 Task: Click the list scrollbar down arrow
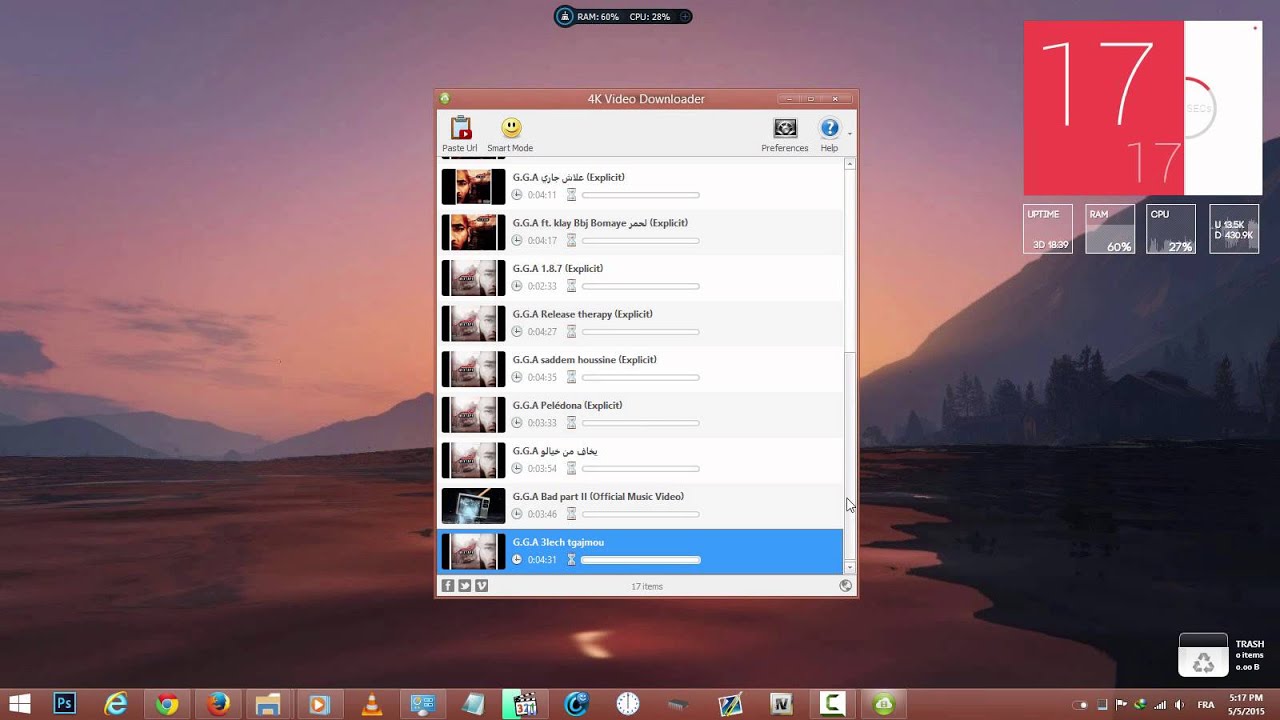[x=850, y=567]
